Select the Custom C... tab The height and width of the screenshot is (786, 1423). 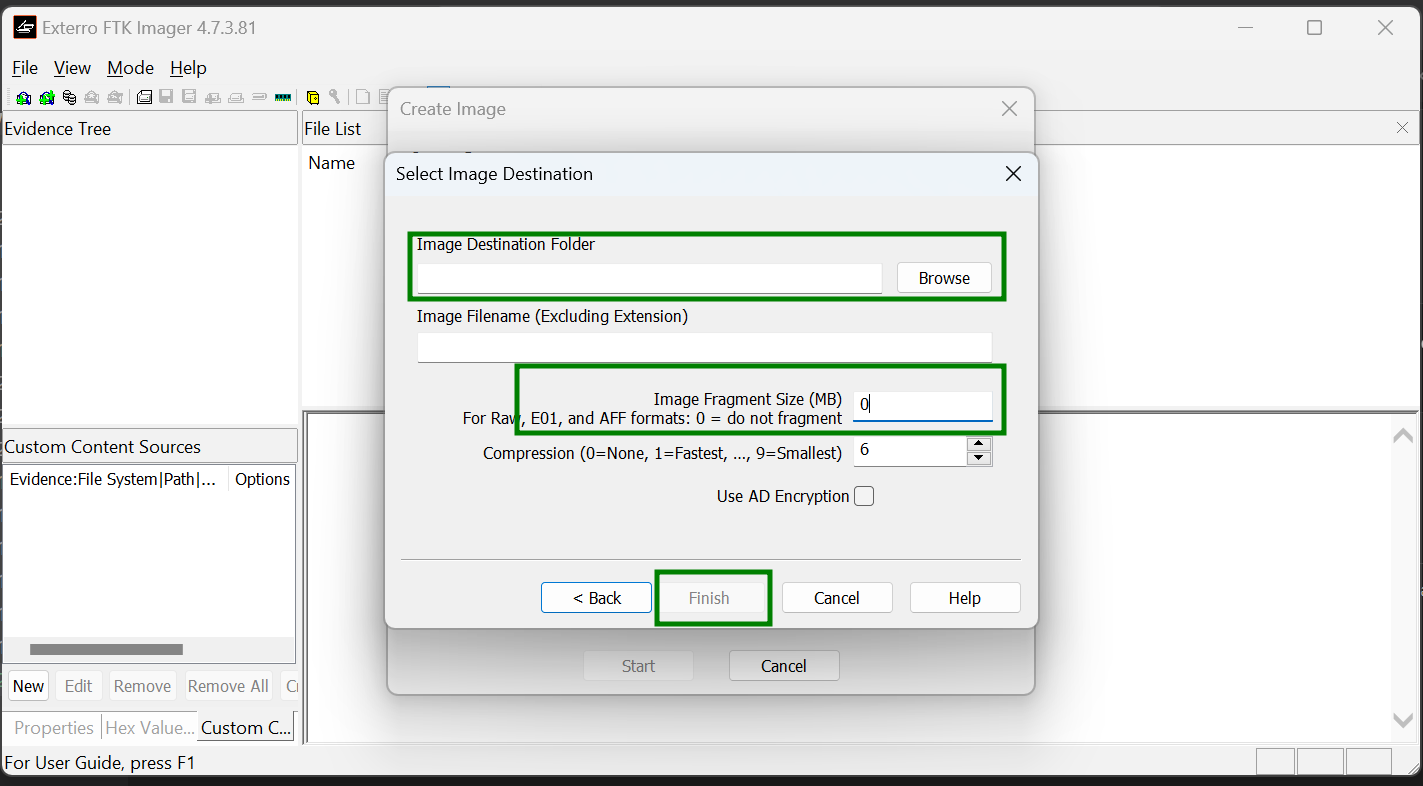[246, 728]
